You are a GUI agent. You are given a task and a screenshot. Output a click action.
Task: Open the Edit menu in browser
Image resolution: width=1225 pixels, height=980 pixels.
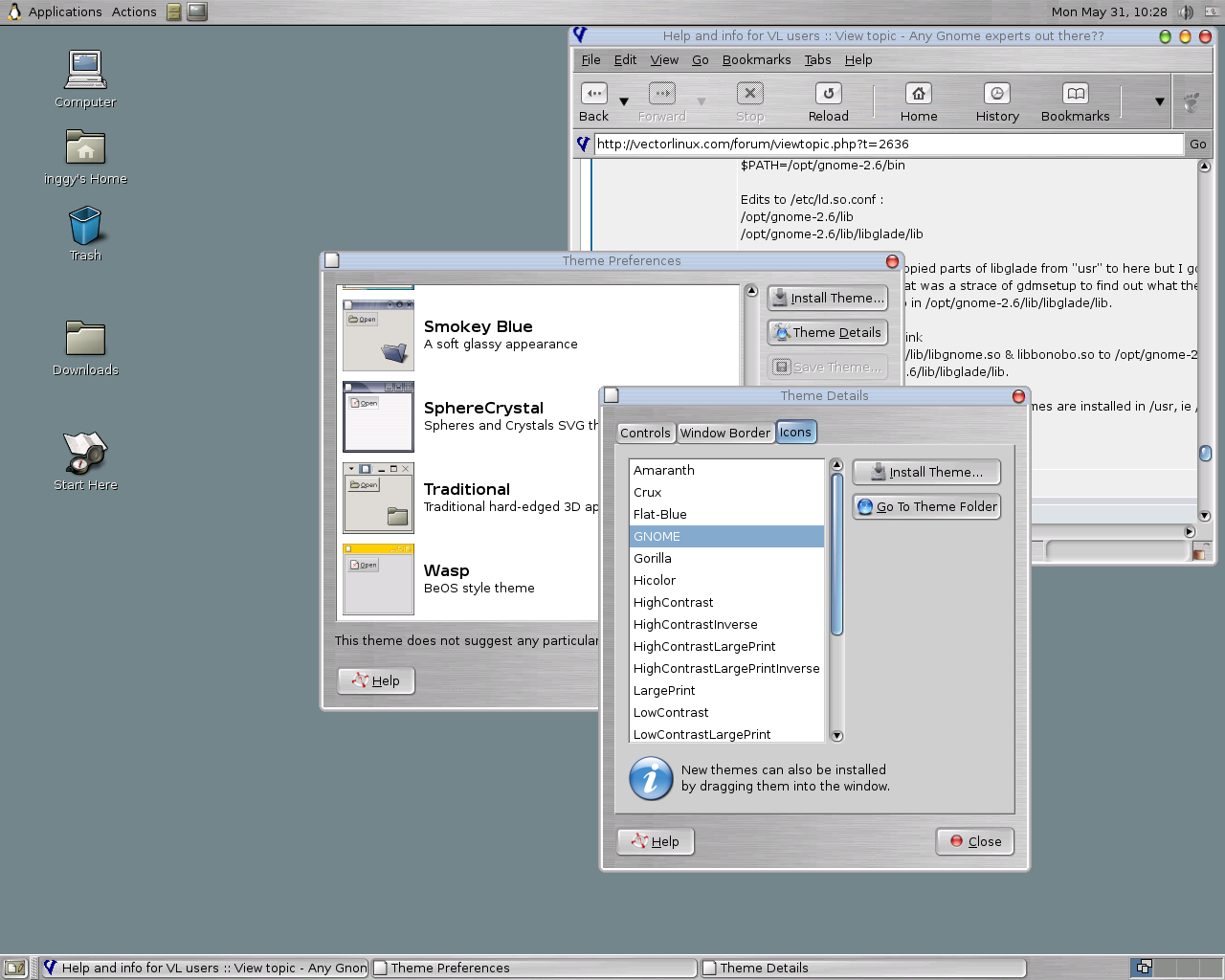pos(625,59)
